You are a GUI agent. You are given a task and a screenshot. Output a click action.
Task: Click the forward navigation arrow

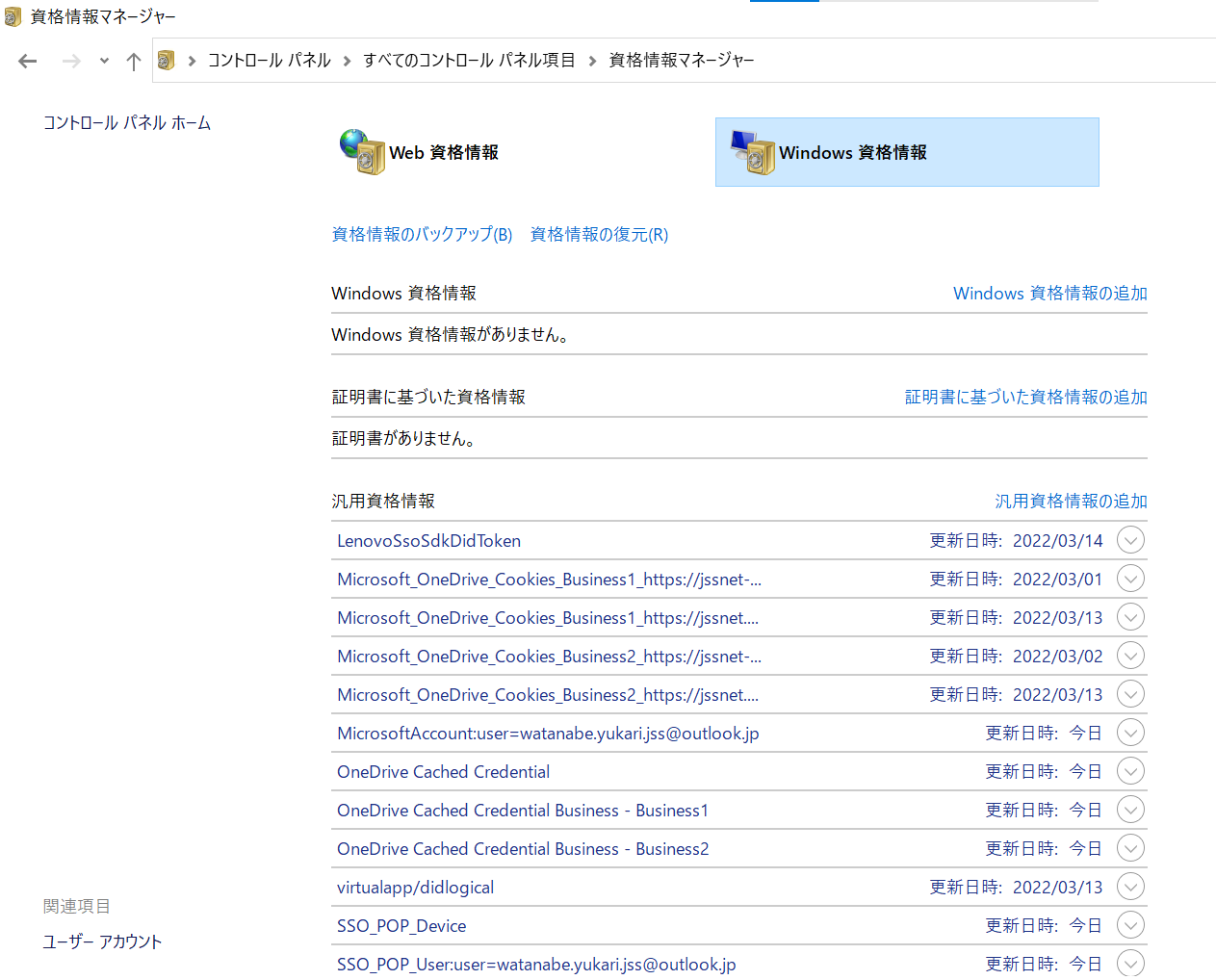(x=71, y=62)
